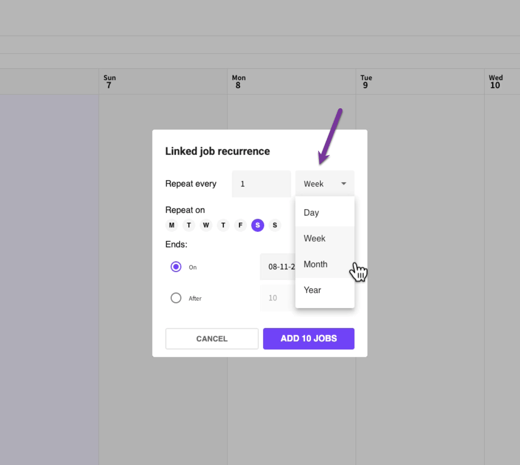Image resolution: width=520 pixels, height=465 pixels.
Task: Click the CANCEL button
Action: point(212,339)
